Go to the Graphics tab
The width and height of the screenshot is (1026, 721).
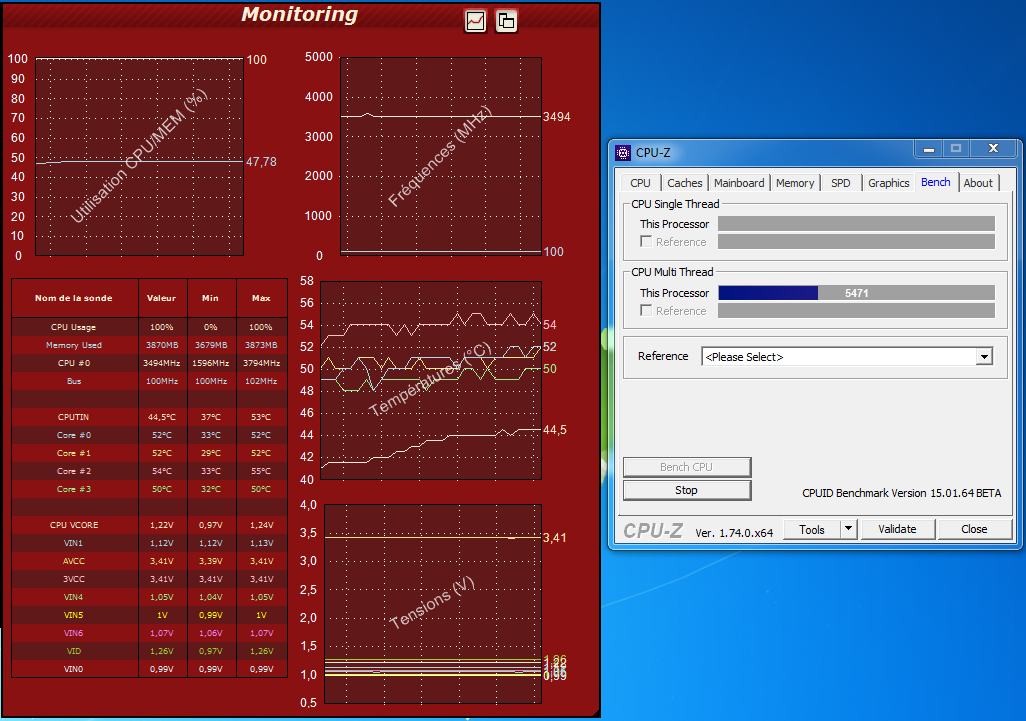tap(888, 183)
